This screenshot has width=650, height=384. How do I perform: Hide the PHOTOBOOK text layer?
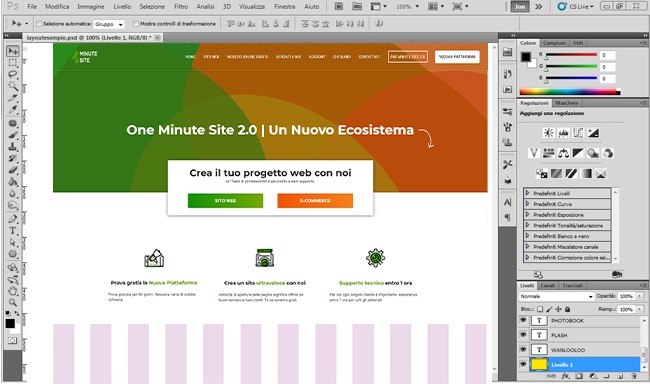[x=523, y=320]
